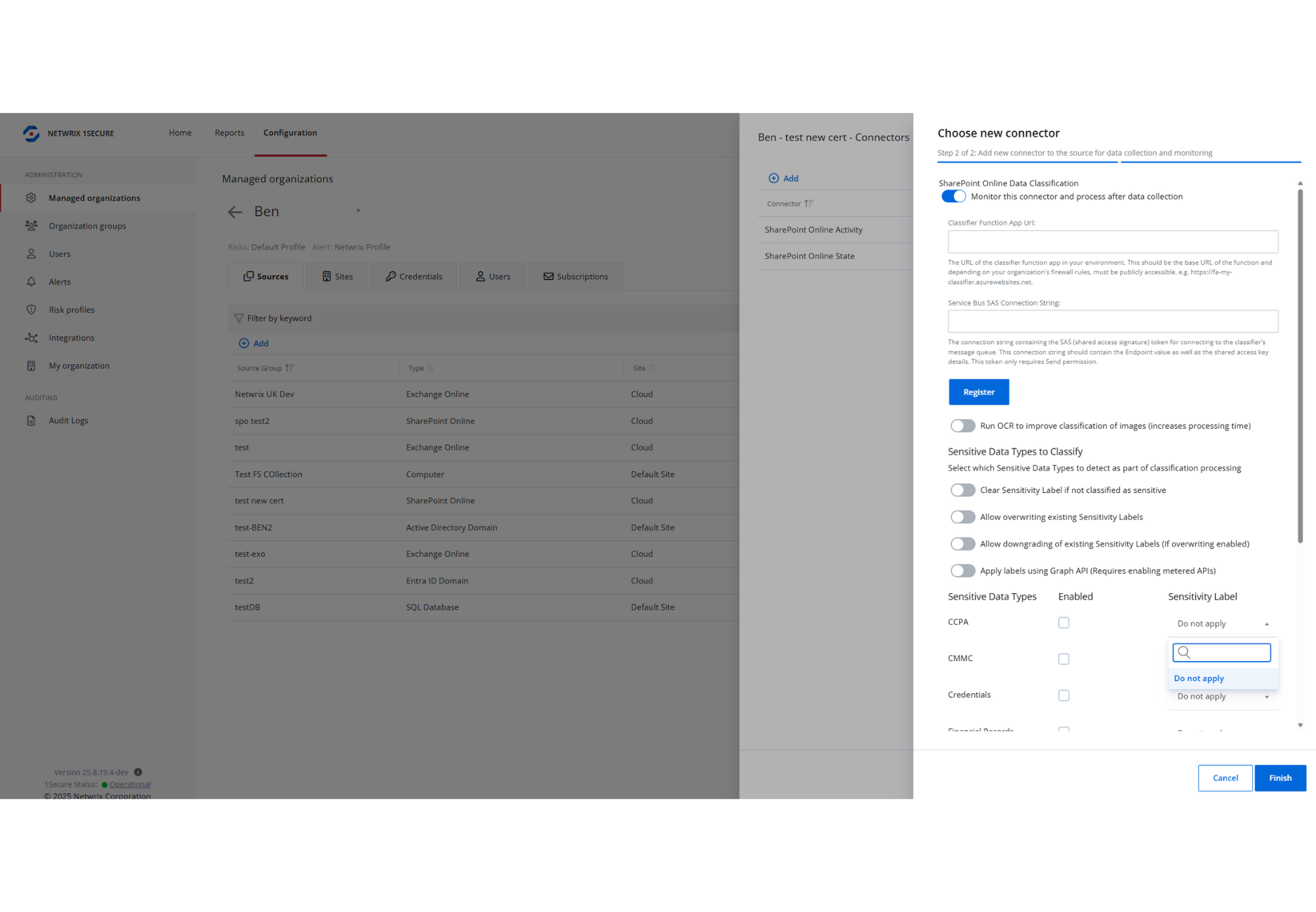This screenshot has height=912, width=1316.
Task: Open Managed organizations gear icon
Action: (31, 197)
